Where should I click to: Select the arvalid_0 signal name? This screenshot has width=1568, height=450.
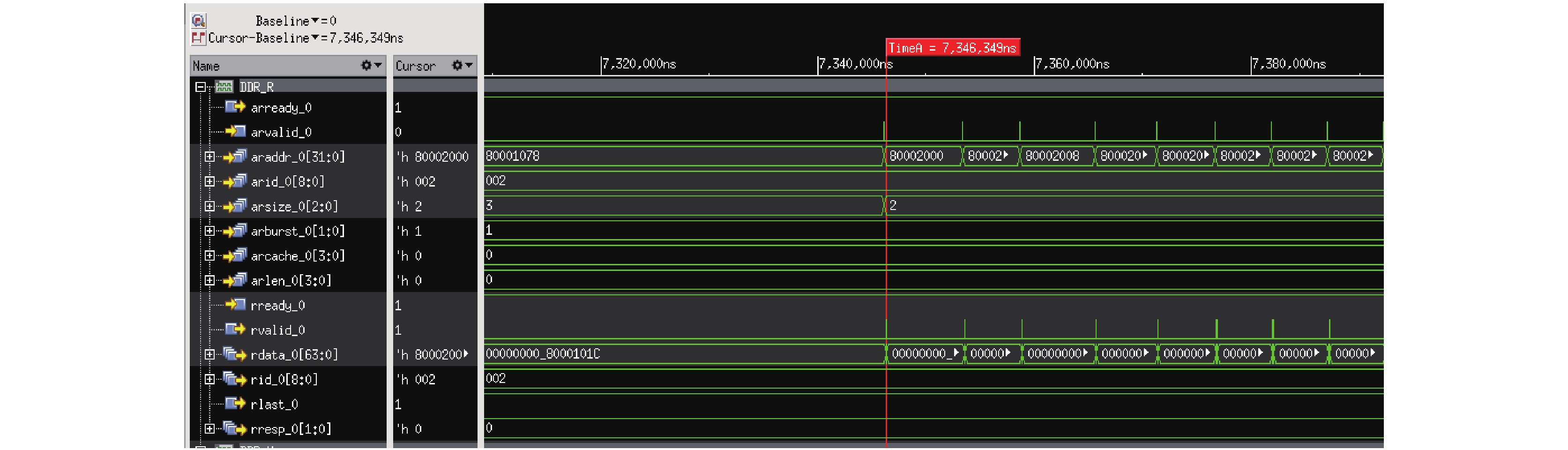(x=281, y=132)
